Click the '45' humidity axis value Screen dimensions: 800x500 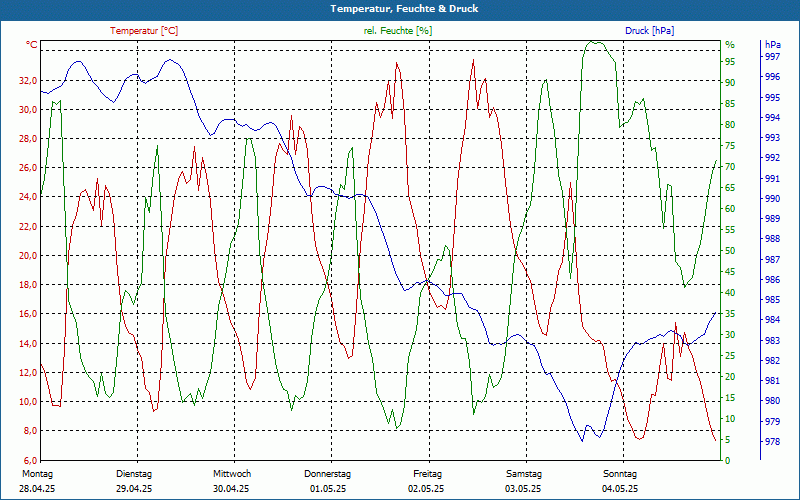coord(730,272)
